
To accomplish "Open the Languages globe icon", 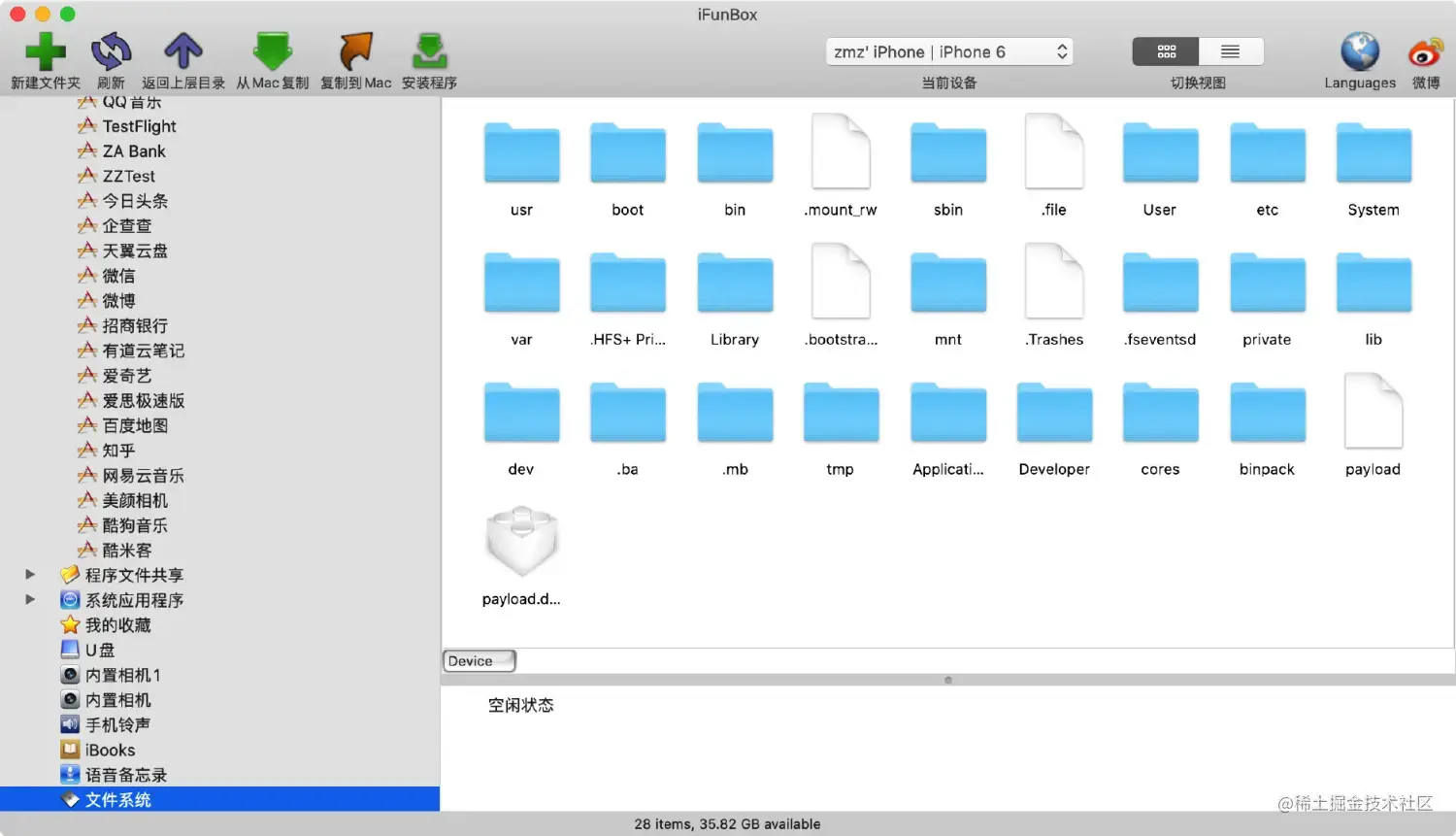I will point(1360,51).
